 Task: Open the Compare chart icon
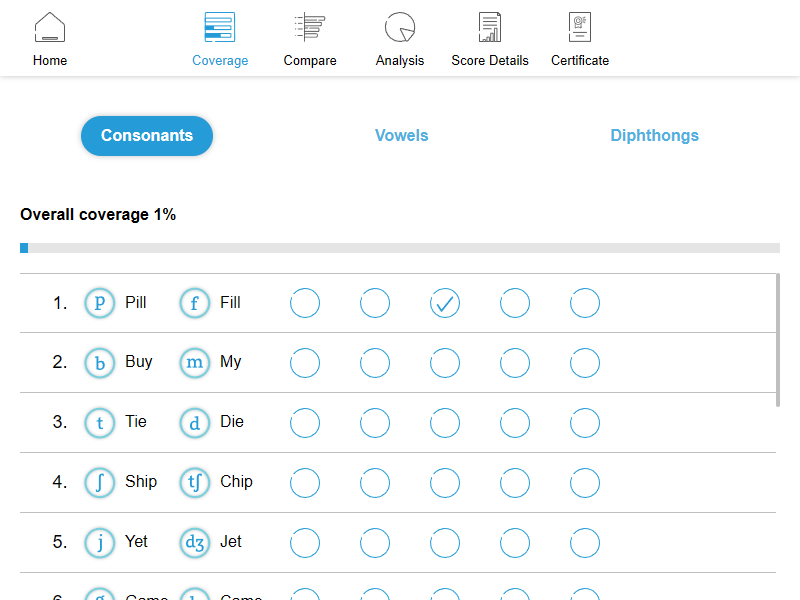310,28
